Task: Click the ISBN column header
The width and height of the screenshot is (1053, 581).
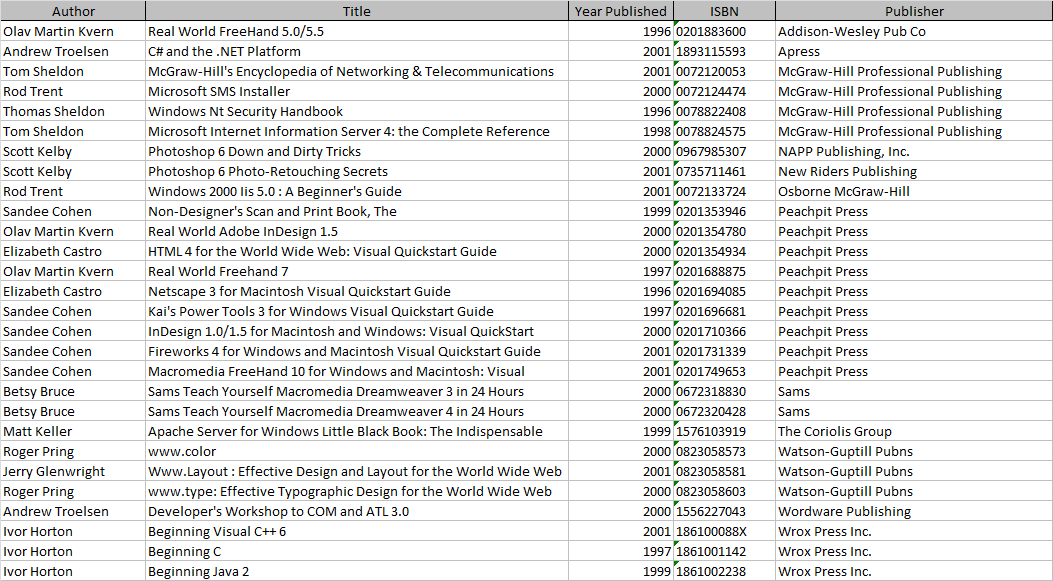Action: point(724,11)
